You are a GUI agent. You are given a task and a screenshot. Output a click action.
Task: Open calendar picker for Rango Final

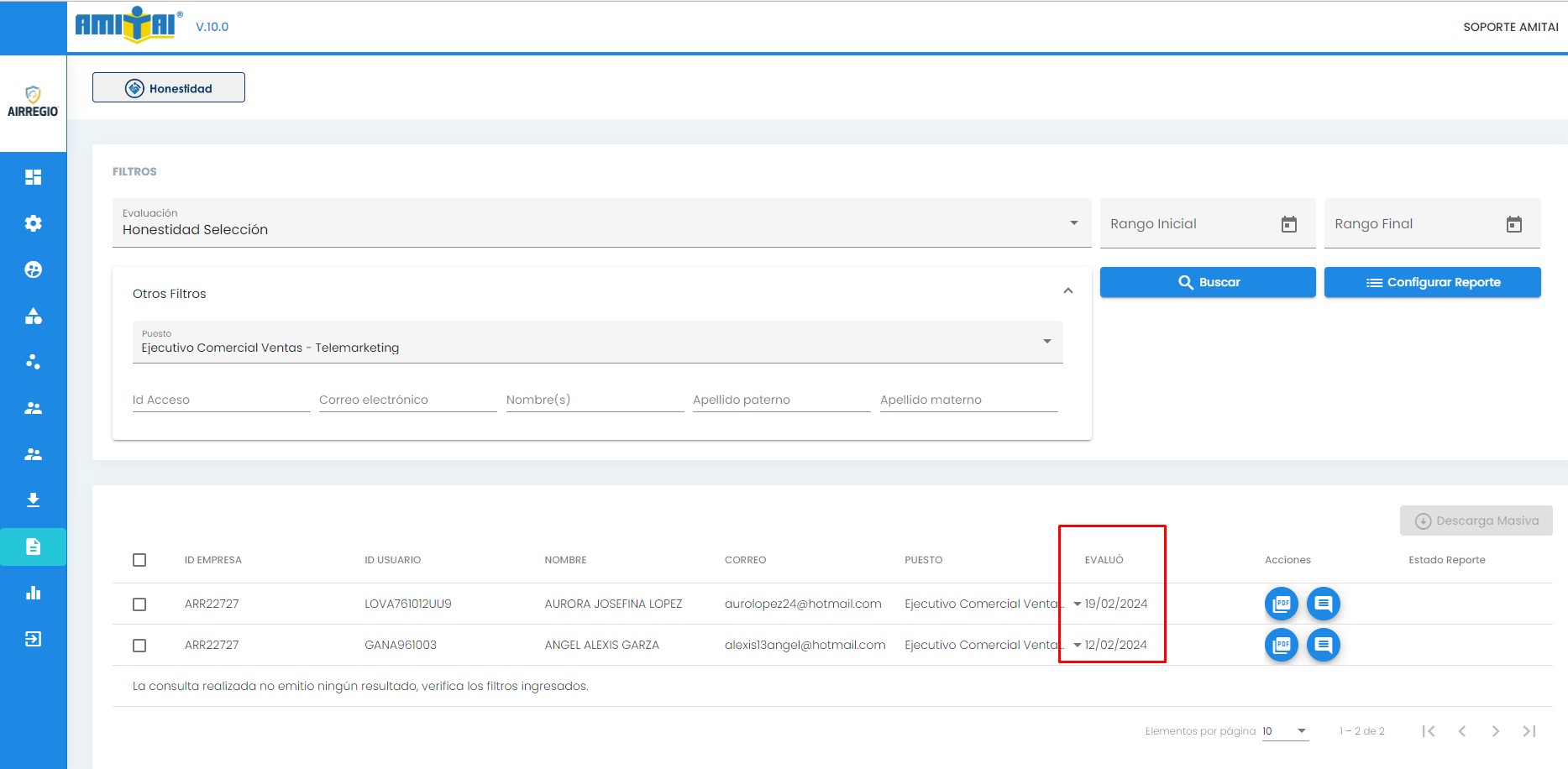click(x=1513, y=224)
